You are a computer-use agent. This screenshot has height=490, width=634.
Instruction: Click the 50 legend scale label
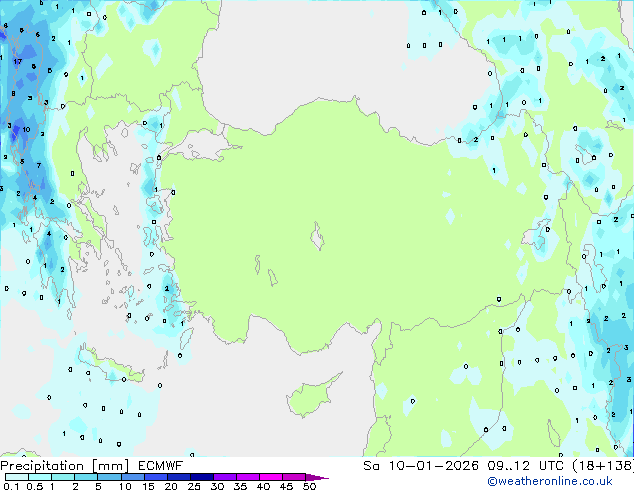pyautogui.click(x=310, y=487)
